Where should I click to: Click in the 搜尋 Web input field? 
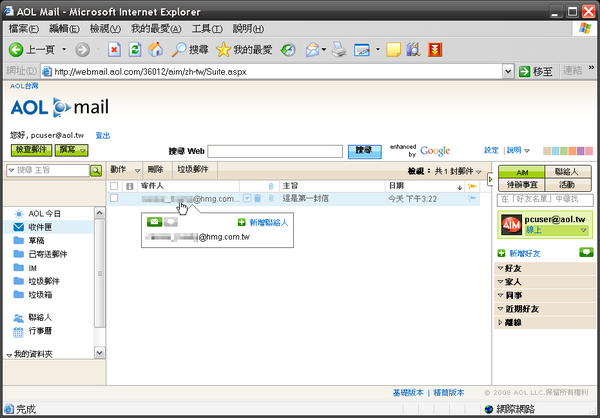tap(275, 151)
